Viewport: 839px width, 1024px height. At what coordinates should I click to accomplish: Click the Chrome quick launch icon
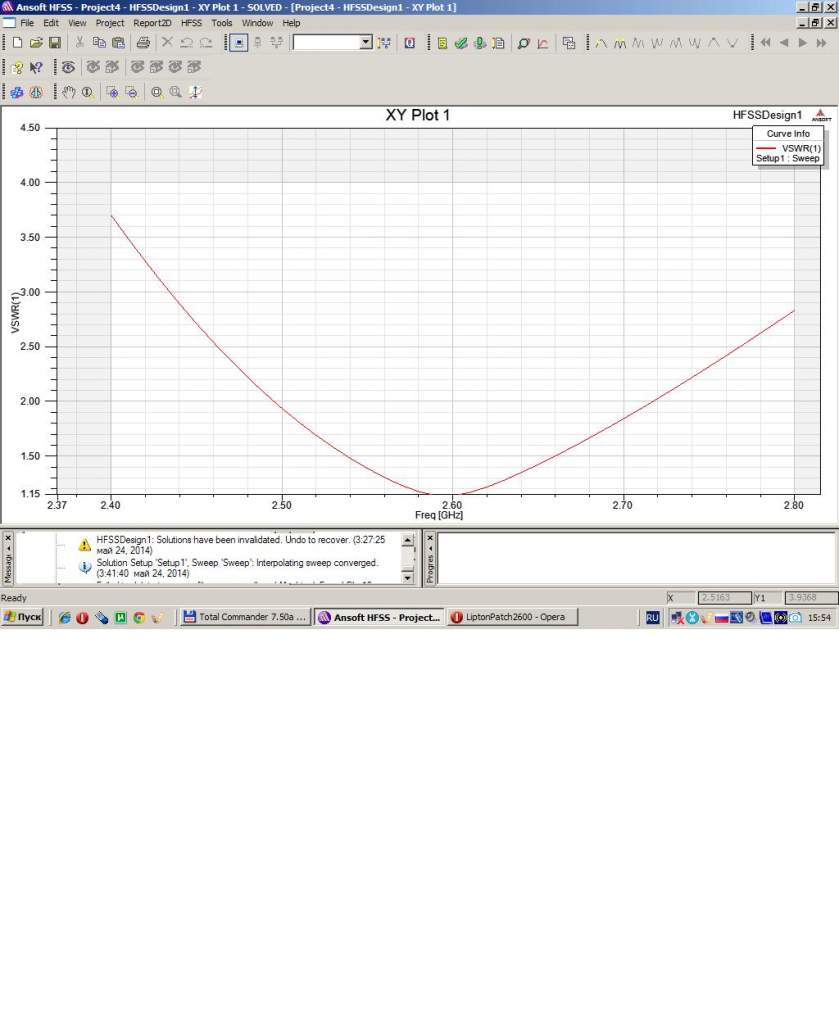click(139, 618)
